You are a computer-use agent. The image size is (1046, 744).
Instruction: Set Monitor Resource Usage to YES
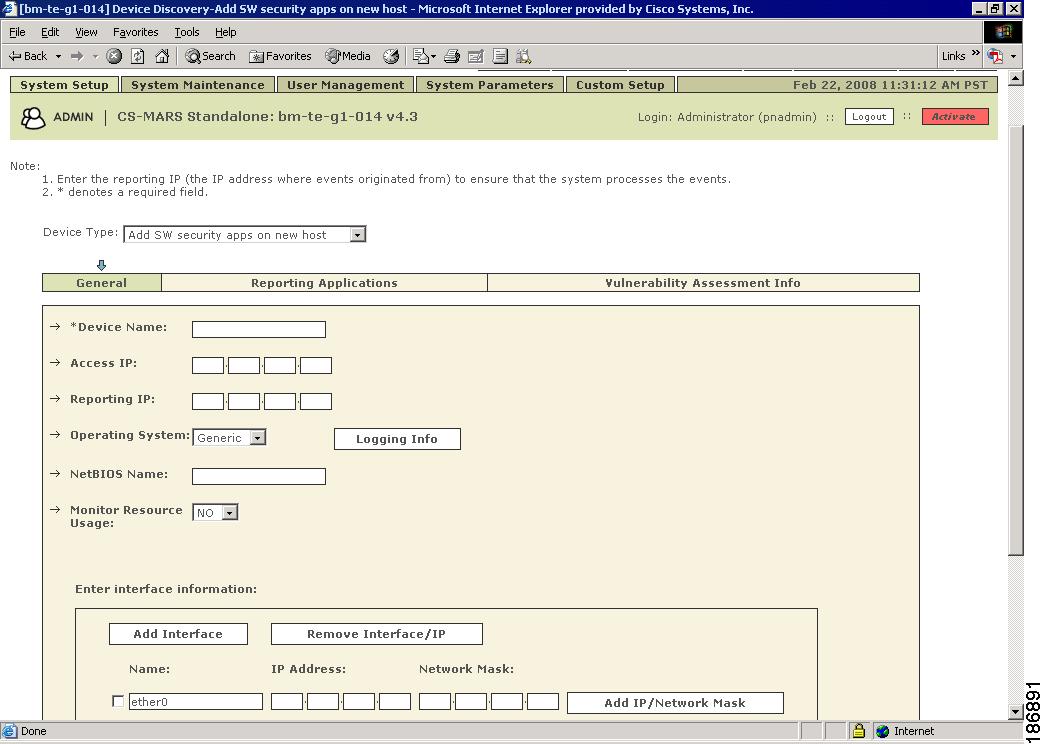point(231,512)
